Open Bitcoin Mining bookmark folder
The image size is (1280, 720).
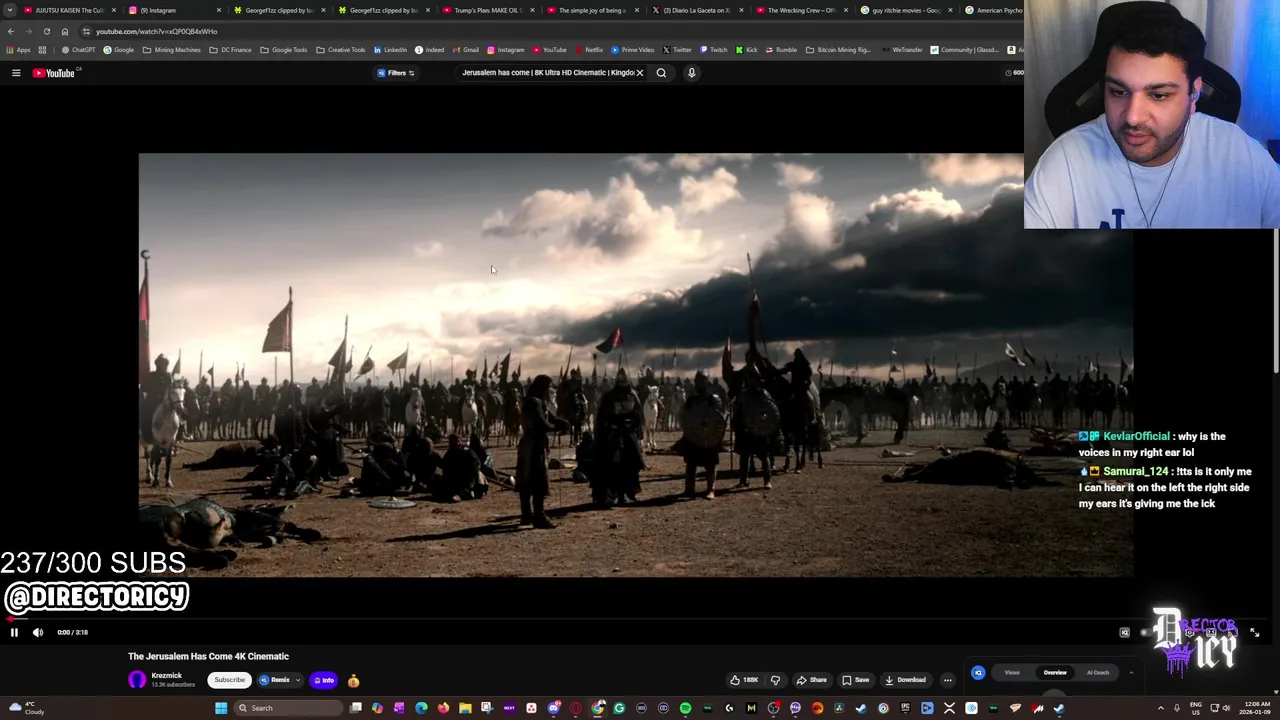click(x=839, y=50)
